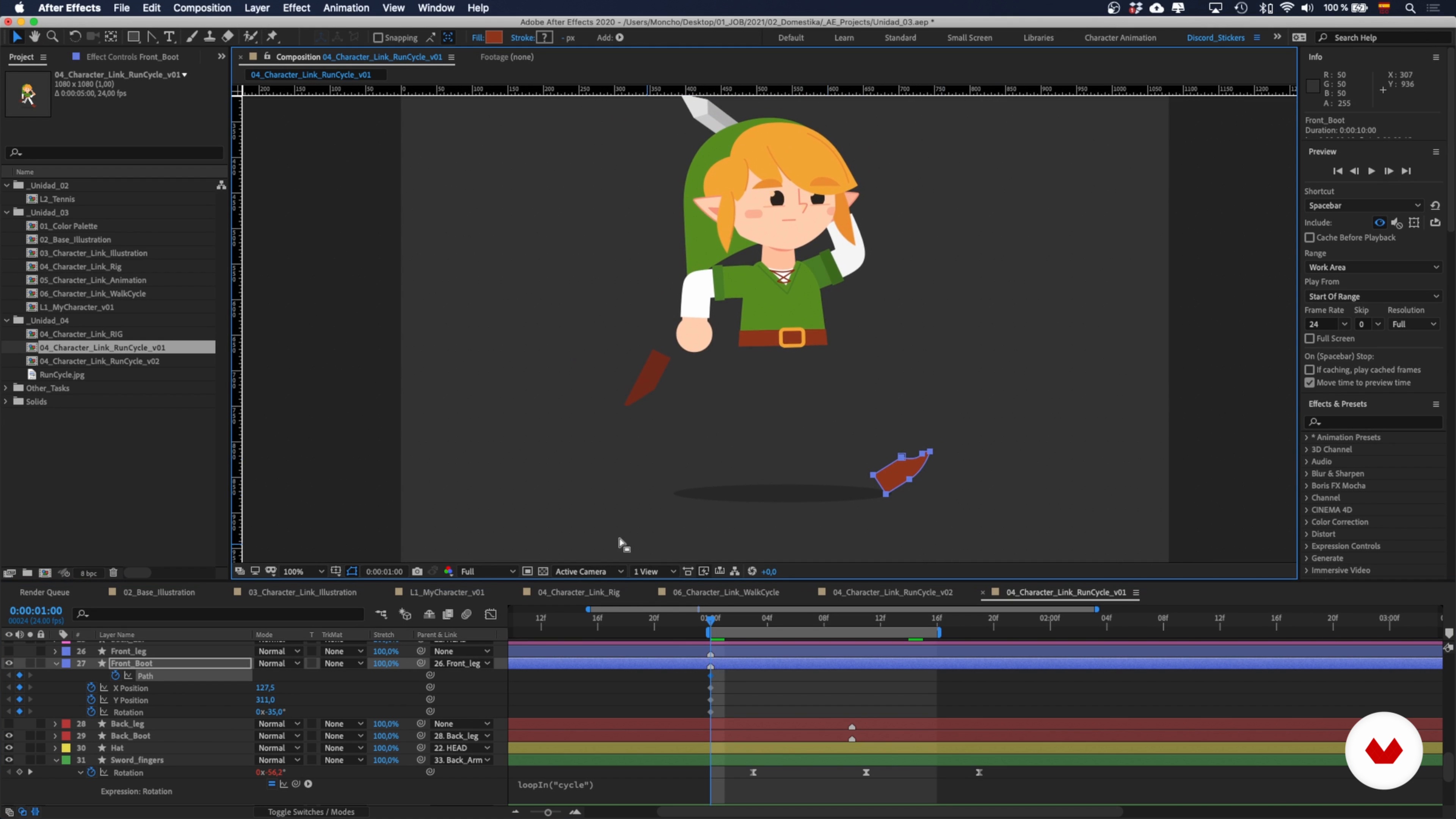Click Toggle Switches / Modes button
Image resolution: width=1456 pixels, height=819 pixels.
click(x=311, y=812)
